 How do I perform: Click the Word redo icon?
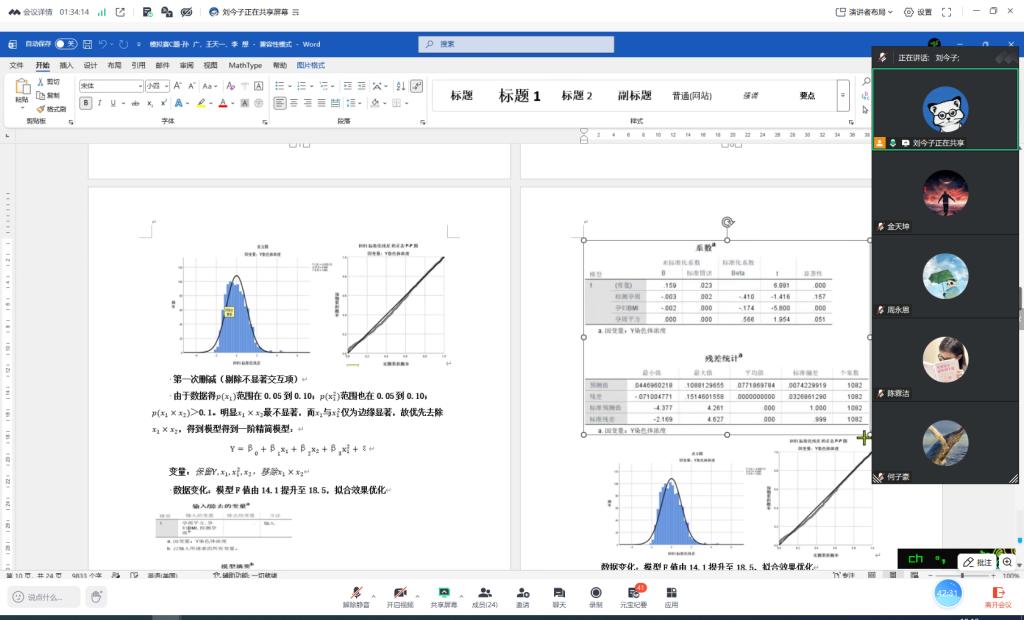123,44
